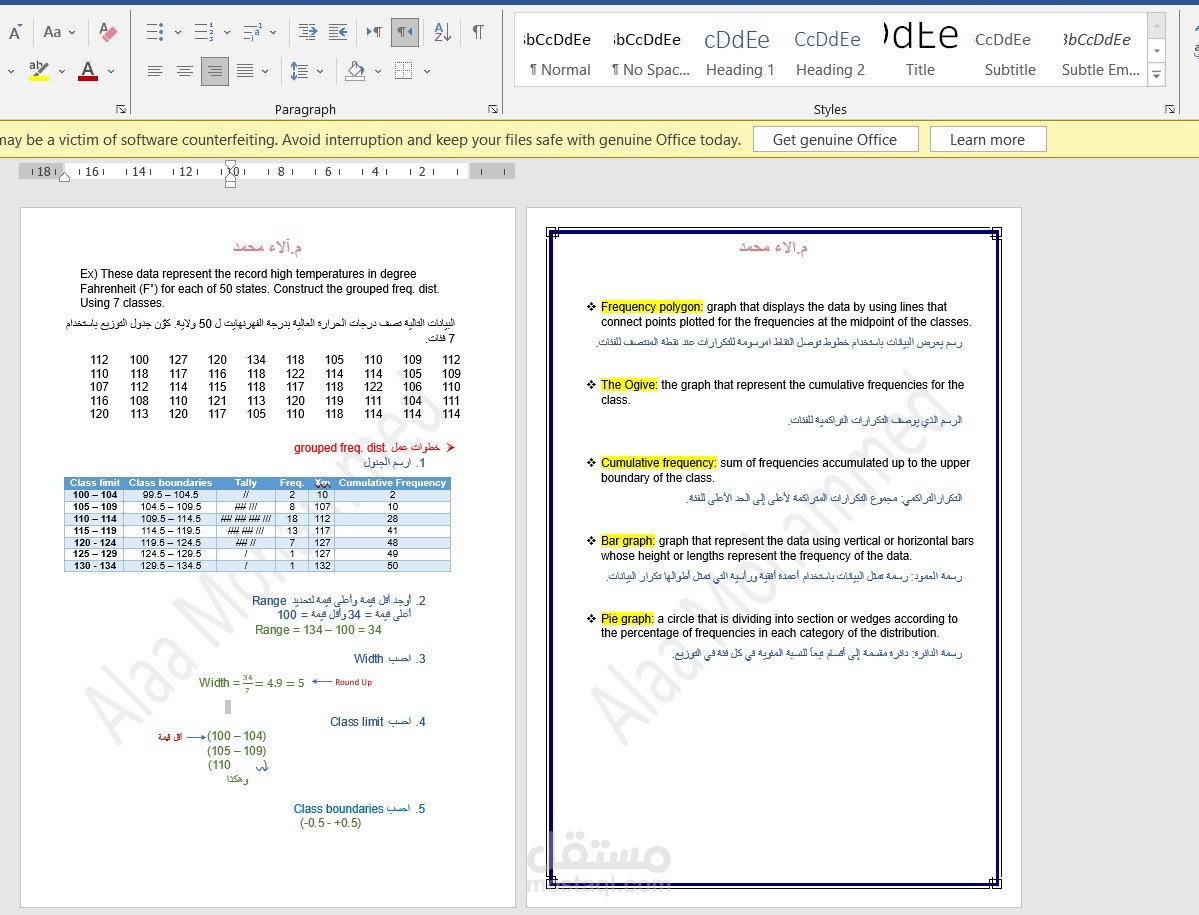Click the Shrink Font icon
The image size is (1199, 915).
pos(15,32)
